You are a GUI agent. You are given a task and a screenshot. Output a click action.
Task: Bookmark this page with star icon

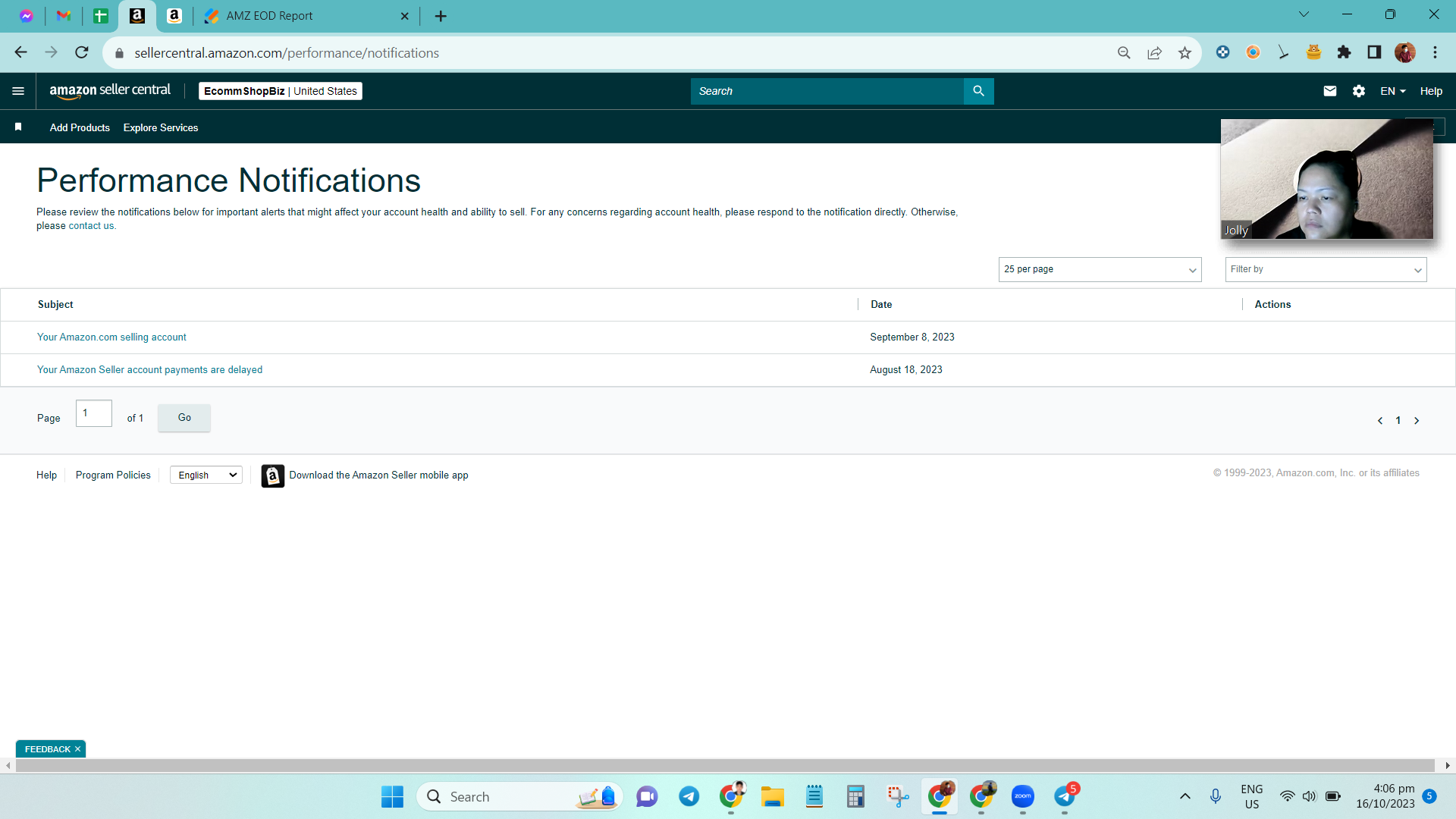[1185, 53]
